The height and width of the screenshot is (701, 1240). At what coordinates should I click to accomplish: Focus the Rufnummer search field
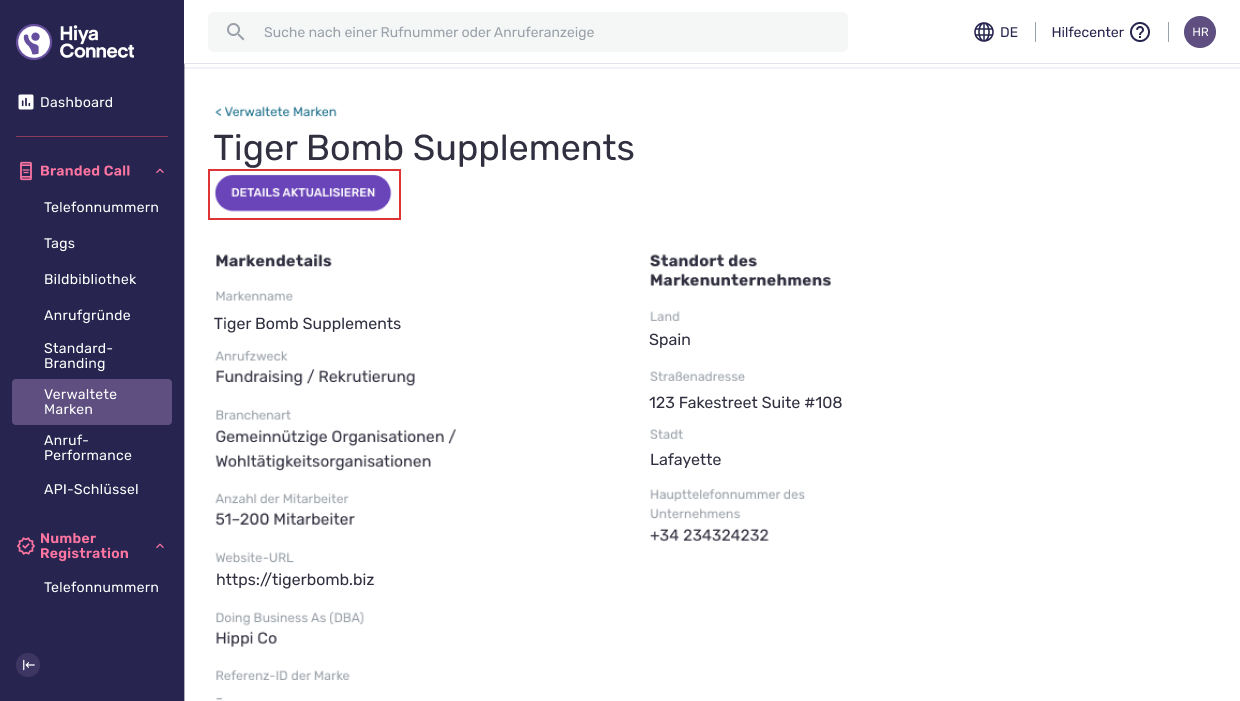tap(528, 32)
